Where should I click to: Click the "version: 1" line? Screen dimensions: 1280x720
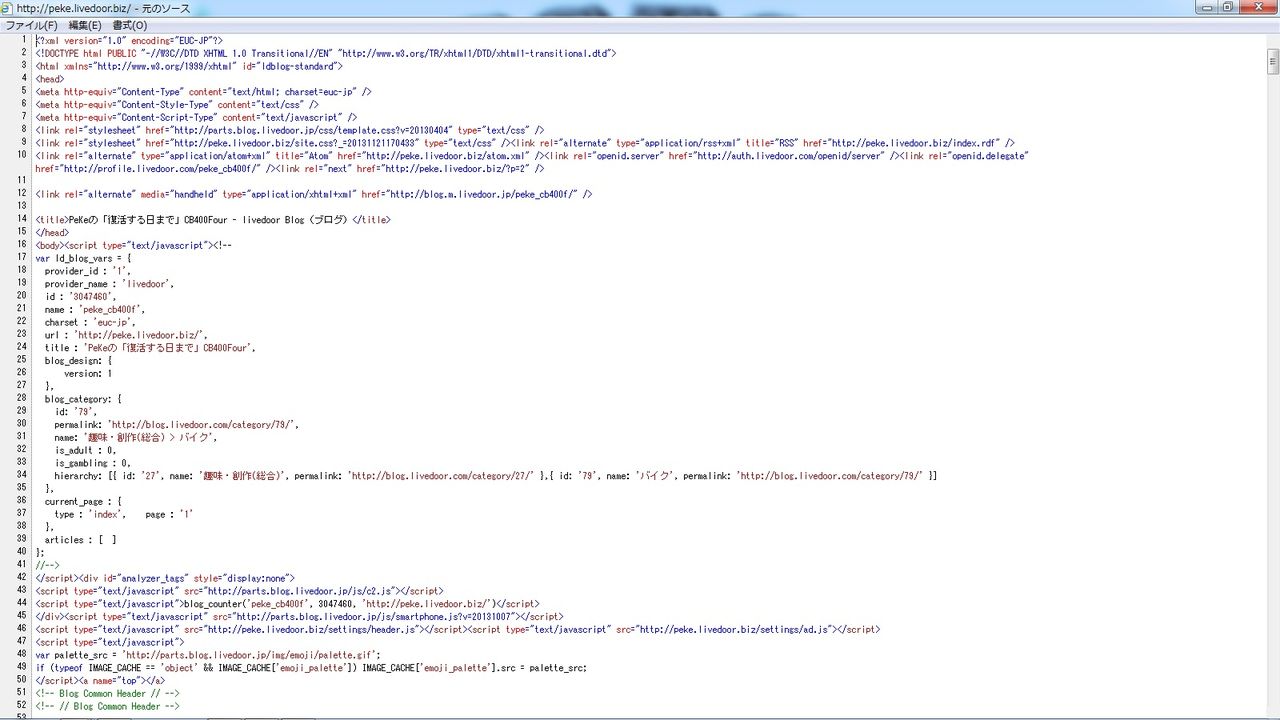click(88, 374)
